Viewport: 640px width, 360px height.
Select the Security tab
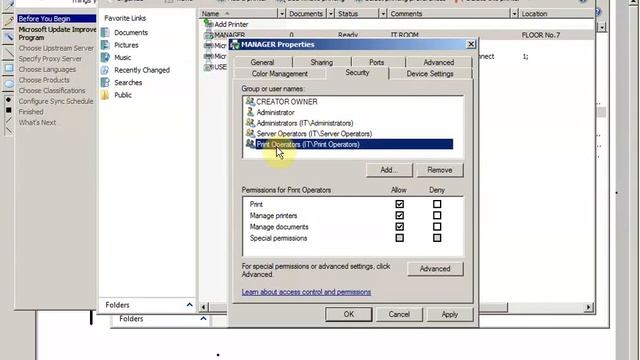point(357,73)
